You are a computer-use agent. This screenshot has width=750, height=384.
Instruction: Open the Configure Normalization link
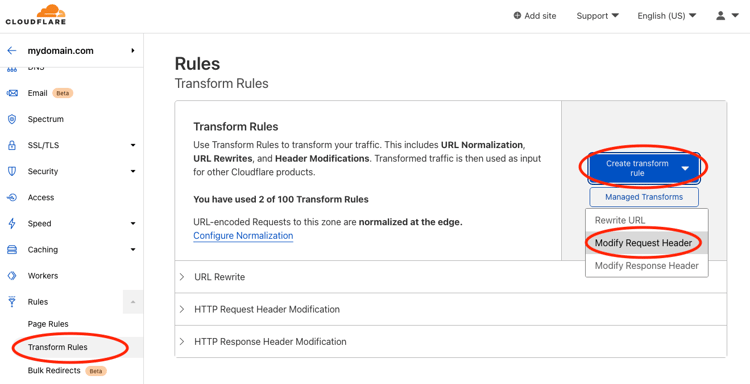tap(243, 236)
